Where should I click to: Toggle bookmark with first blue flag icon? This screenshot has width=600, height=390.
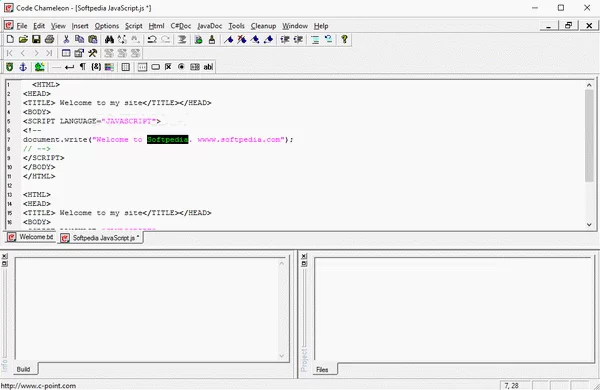pyautogui.click(x=228, y=39)
